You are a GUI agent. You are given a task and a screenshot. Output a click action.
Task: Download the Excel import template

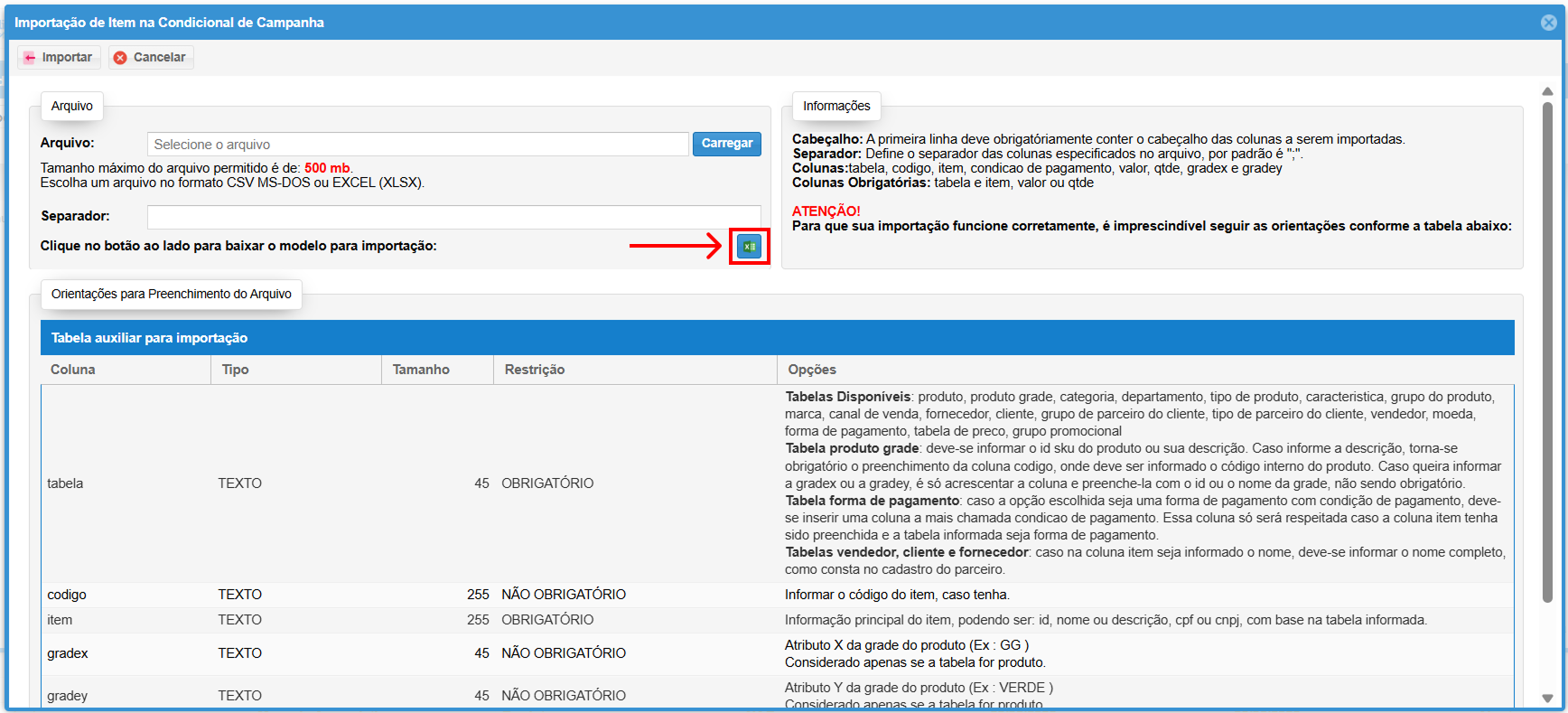coord(749,246)
